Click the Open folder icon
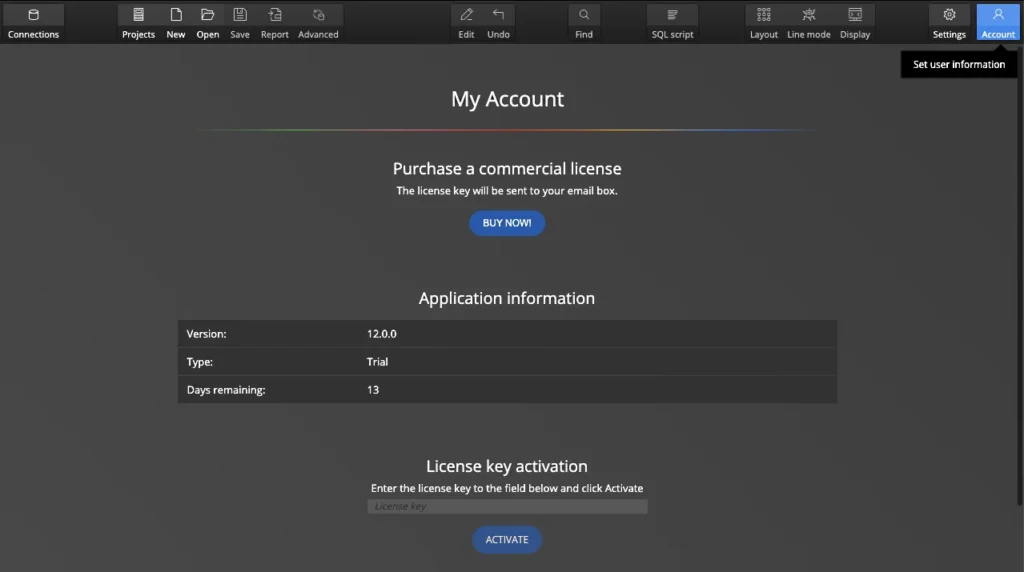Viewport: 1024px width, 572px height. [208, 21]
